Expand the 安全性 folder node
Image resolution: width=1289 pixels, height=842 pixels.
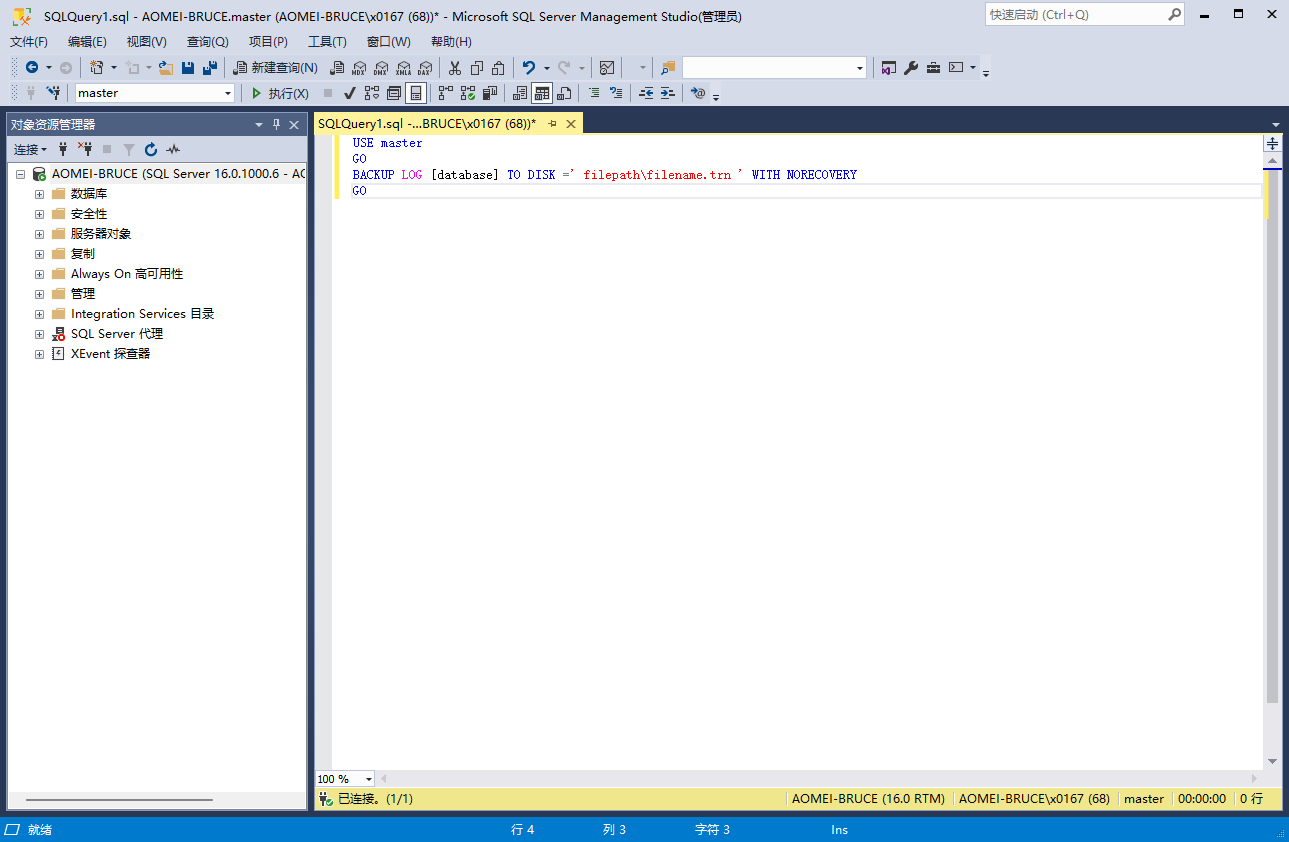point(39,214)
